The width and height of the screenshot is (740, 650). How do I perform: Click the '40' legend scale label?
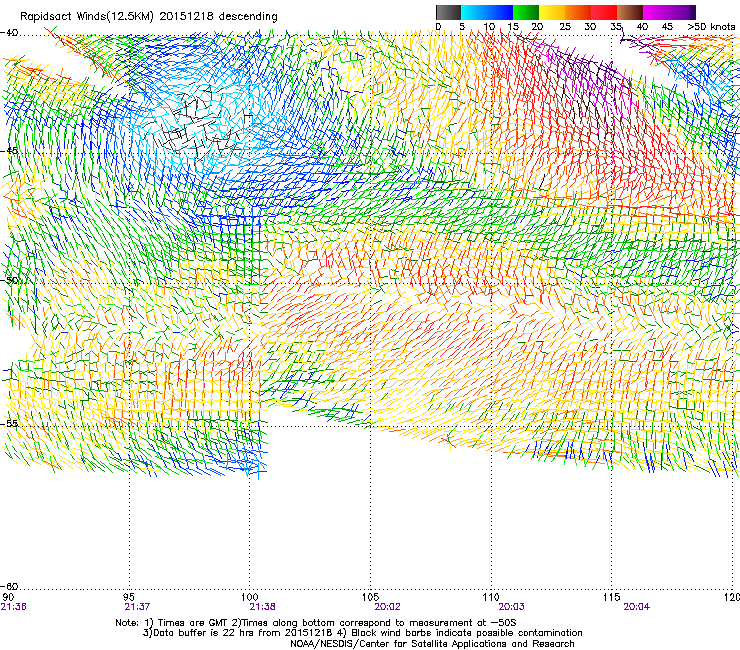pos(642,26)
